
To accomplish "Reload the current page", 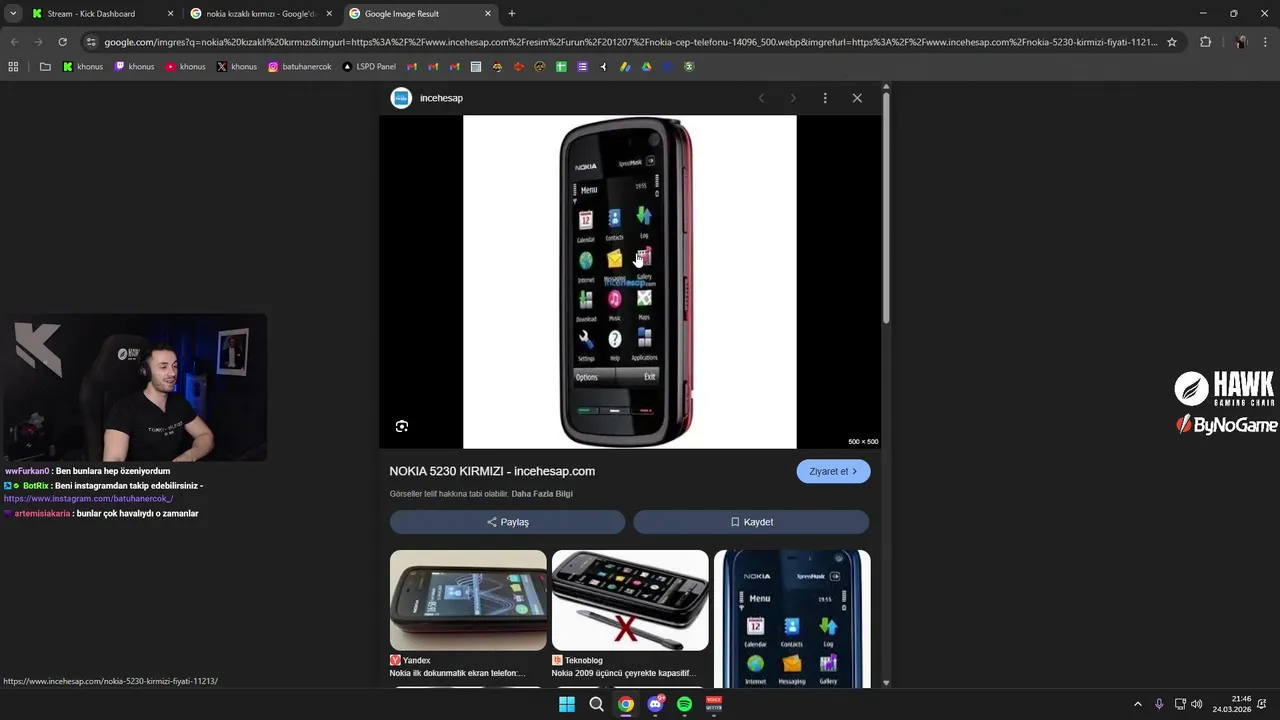I will [x=62, y=42].
